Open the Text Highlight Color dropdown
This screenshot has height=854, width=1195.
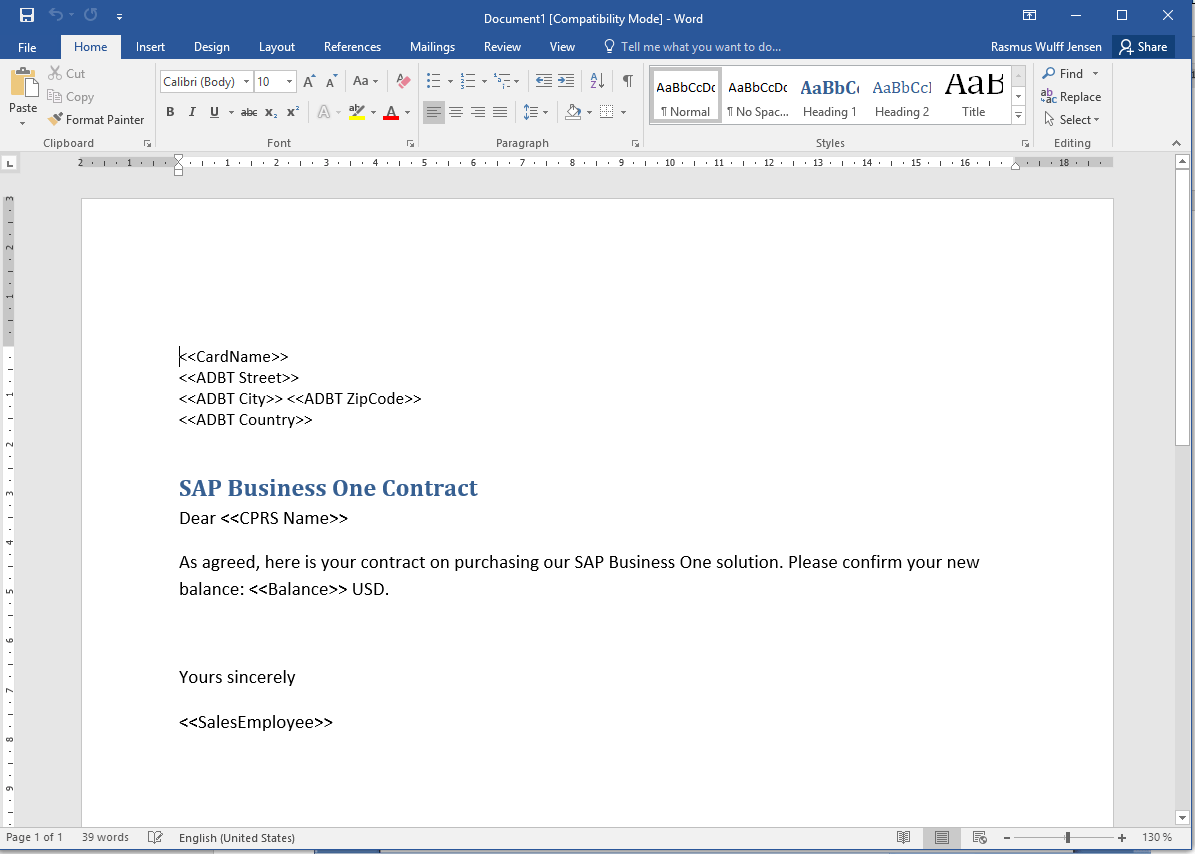(x=372, y=112)
